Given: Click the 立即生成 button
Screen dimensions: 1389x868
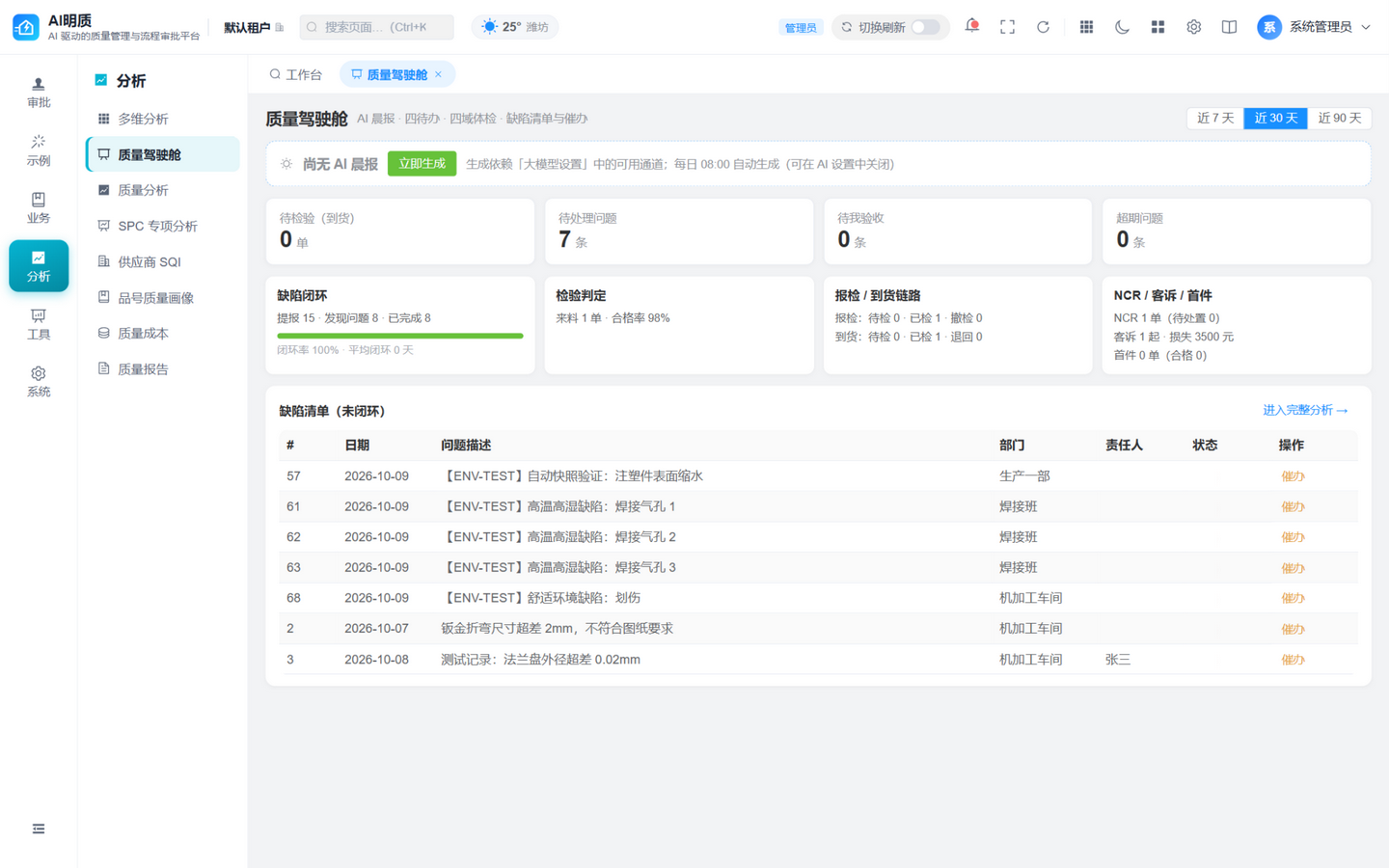Looking at the screenshot, I should click(x=422, y=164).
